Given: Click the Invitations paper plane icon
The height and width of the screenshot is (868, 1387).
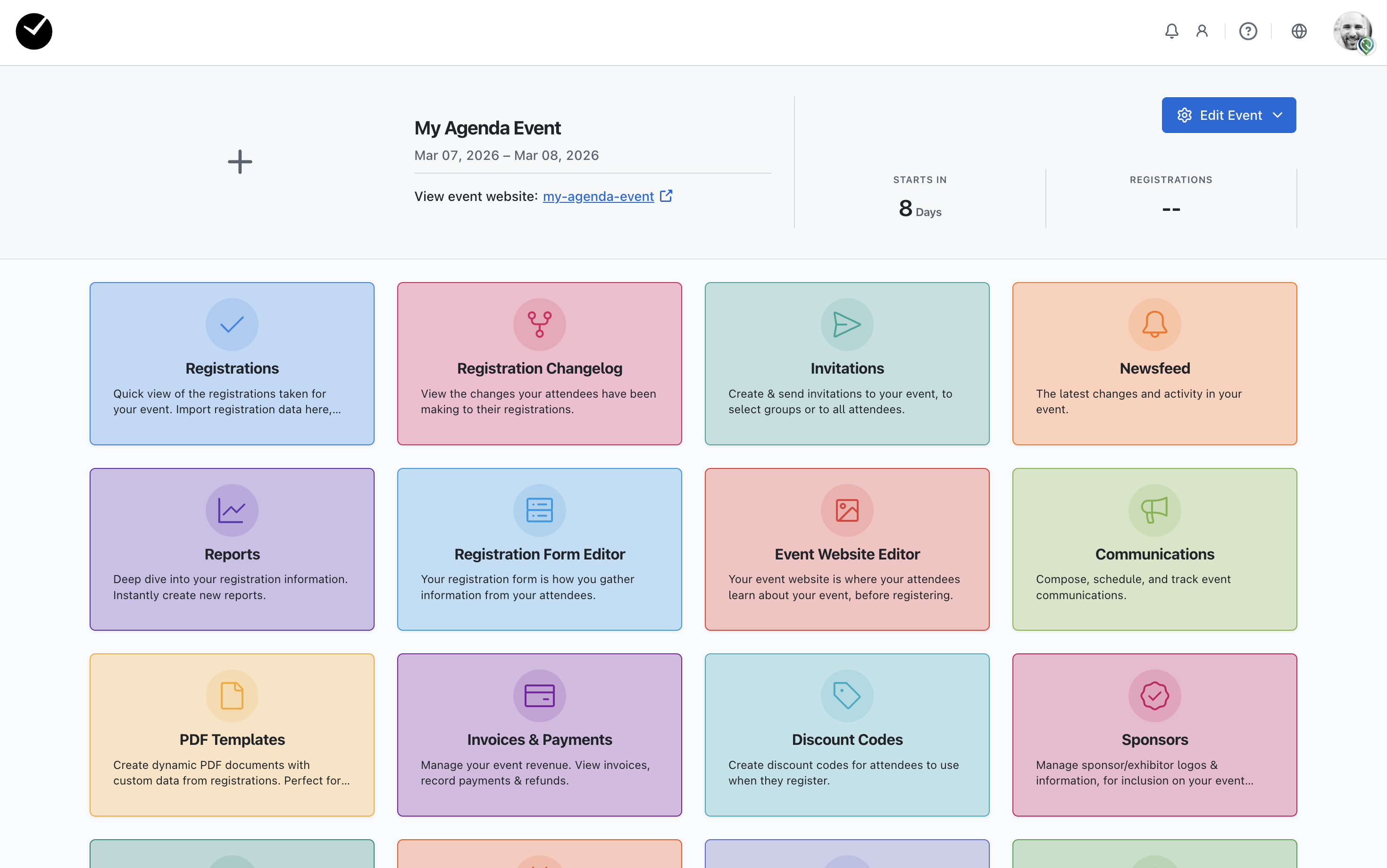Looking at the screenshot, I should coord(847,325).
